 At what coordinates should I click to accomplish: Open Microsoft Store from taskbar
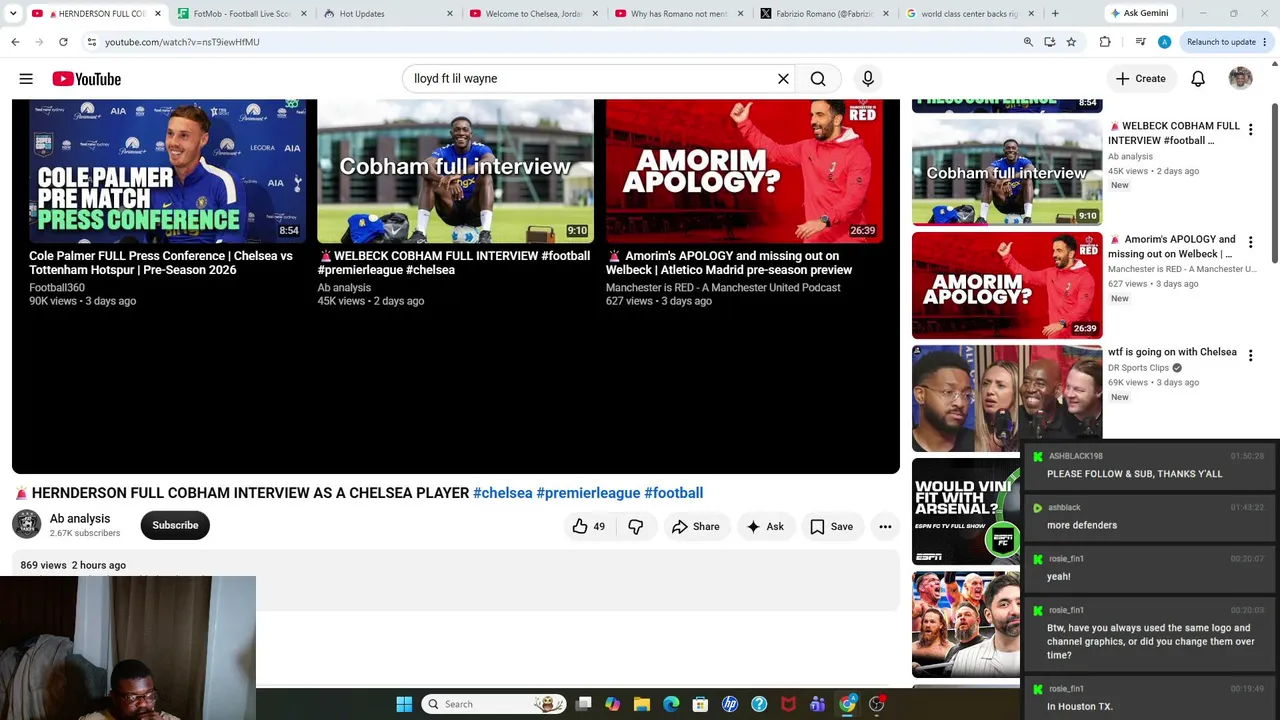(x=700, y=704)
